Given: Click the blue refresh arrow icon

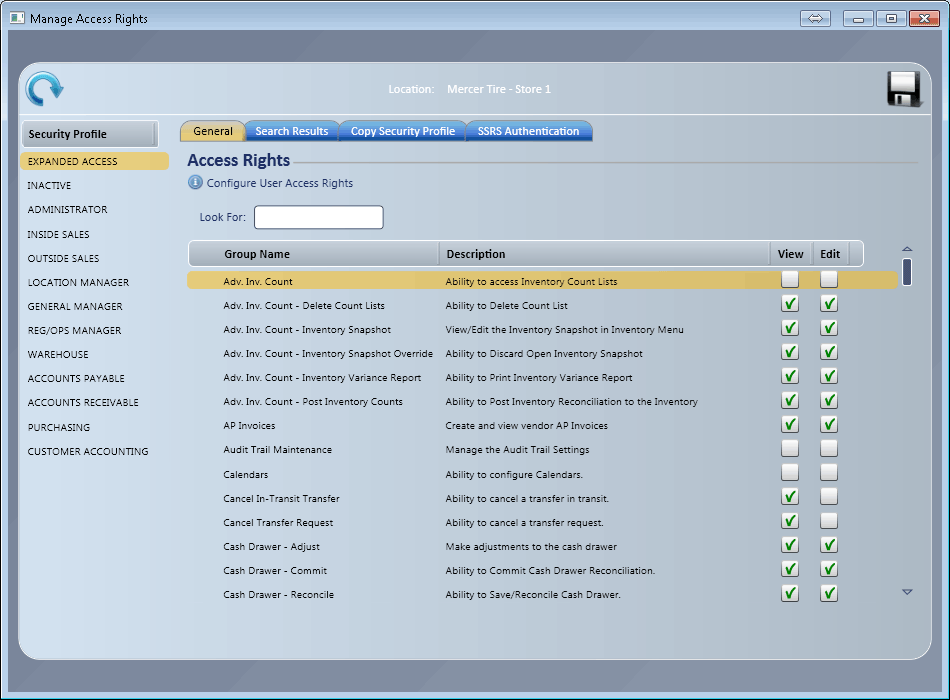Looking at the screenshot, I should click(44, 89).
